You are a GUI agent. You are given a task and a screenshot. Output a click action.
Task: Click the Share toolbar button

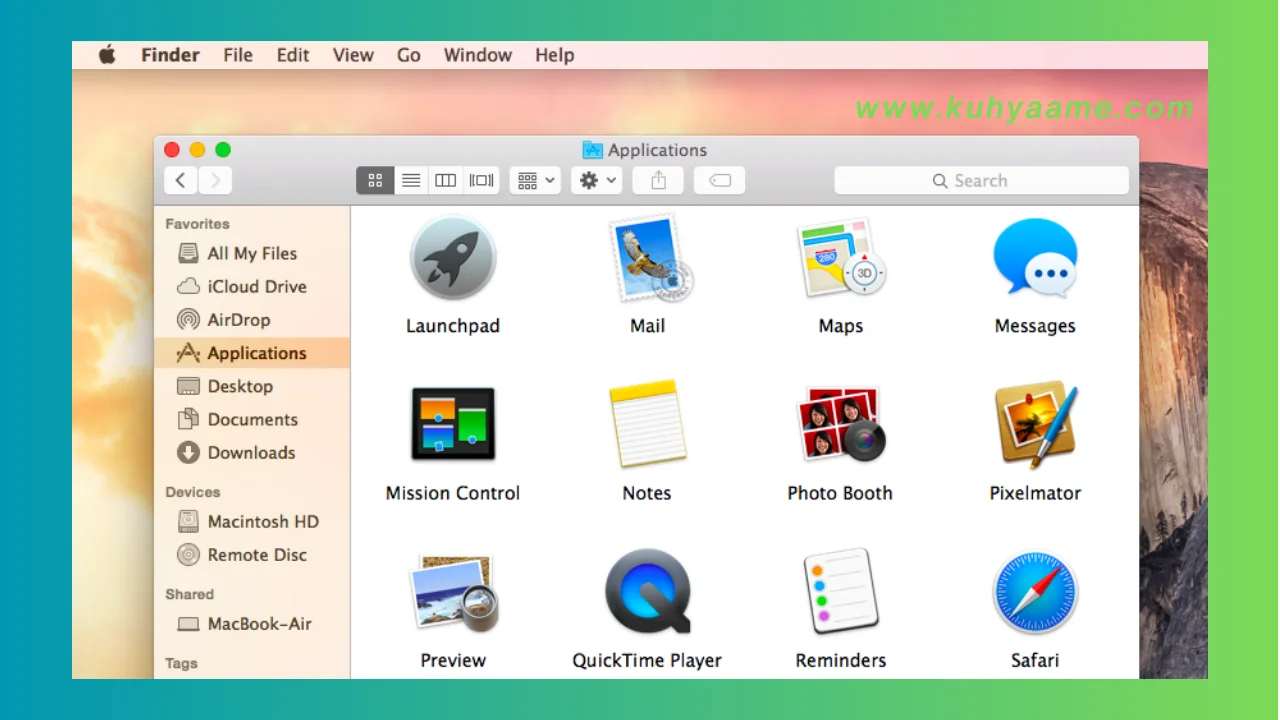[x=658, y=180]
